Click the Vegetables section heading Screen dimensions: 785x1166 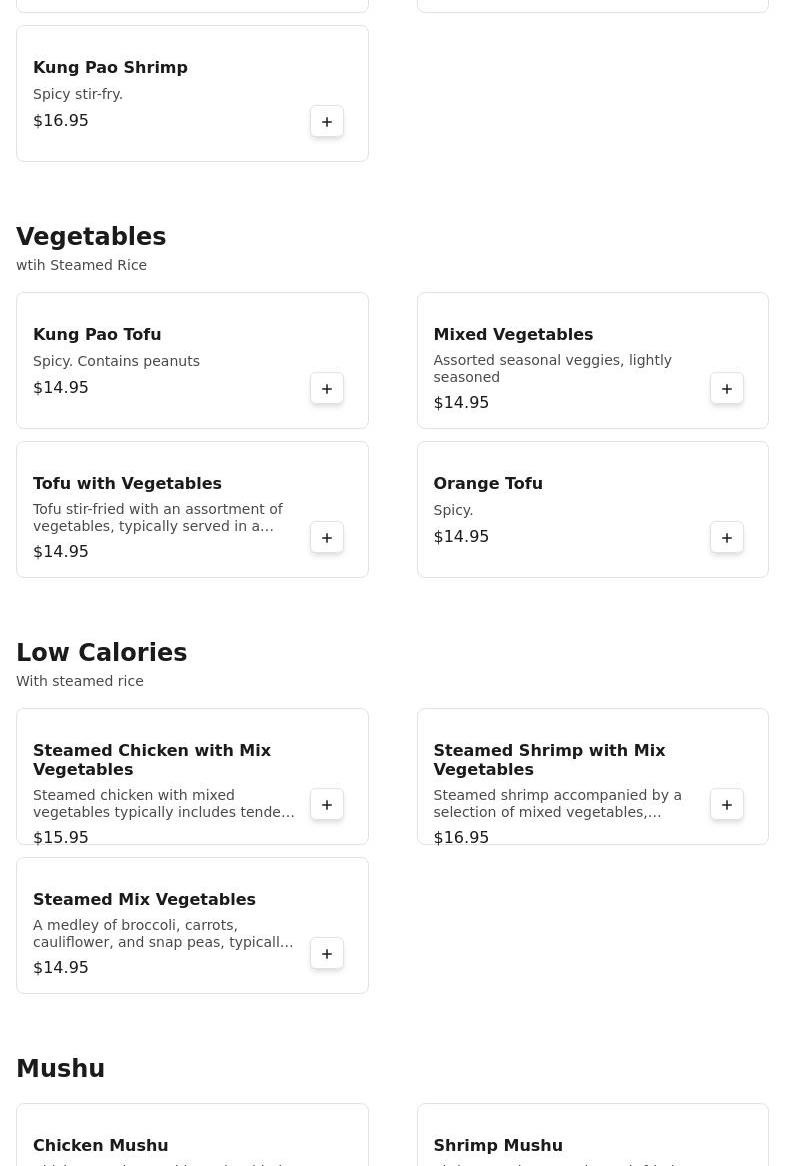tap(91, 237)
